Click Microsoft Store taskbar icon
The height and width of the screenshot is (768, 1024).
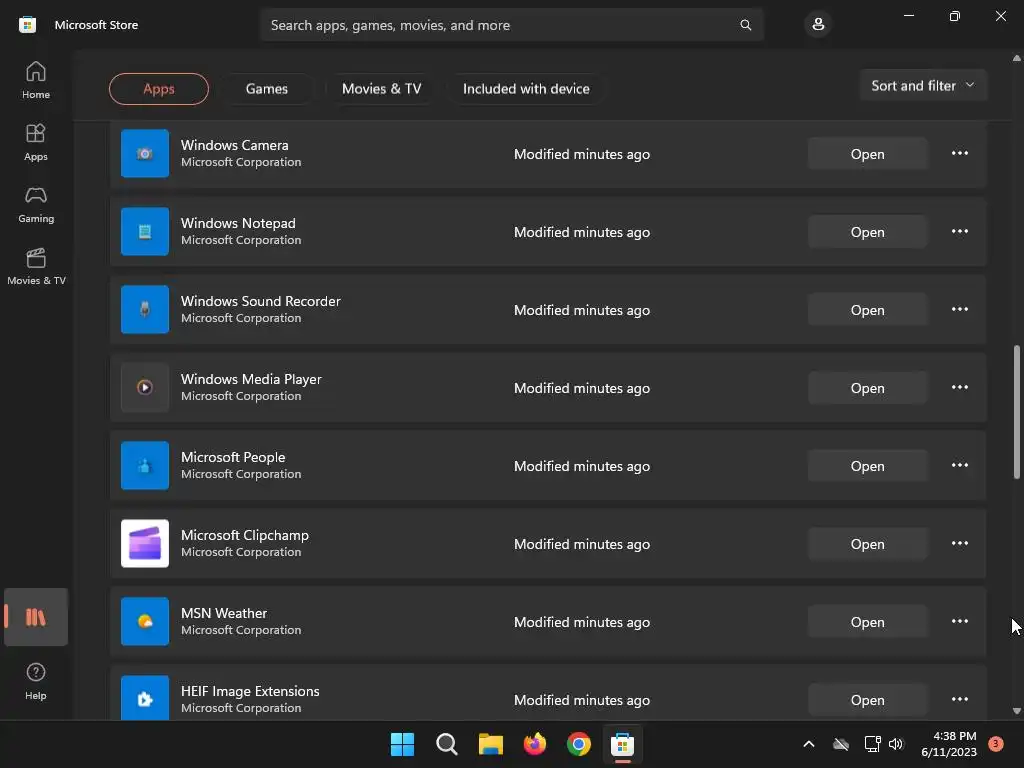[622, 744]
